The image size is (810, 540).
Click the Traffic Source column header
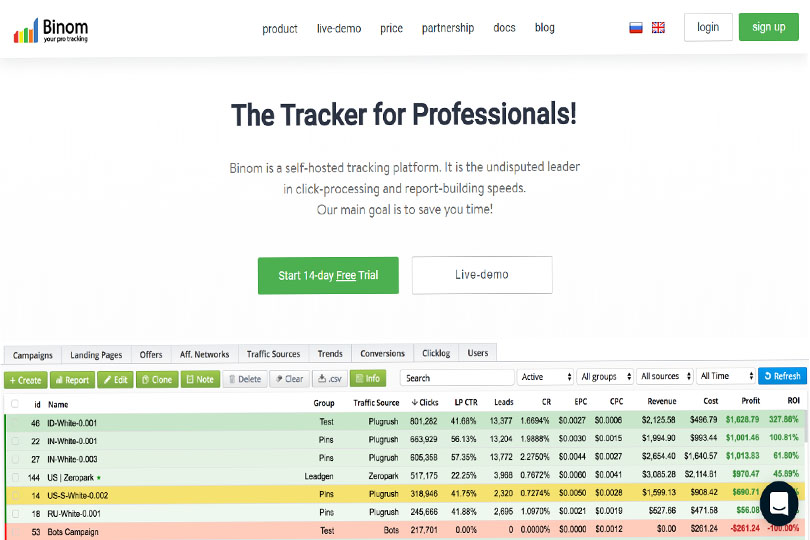(x=376, y=403)
